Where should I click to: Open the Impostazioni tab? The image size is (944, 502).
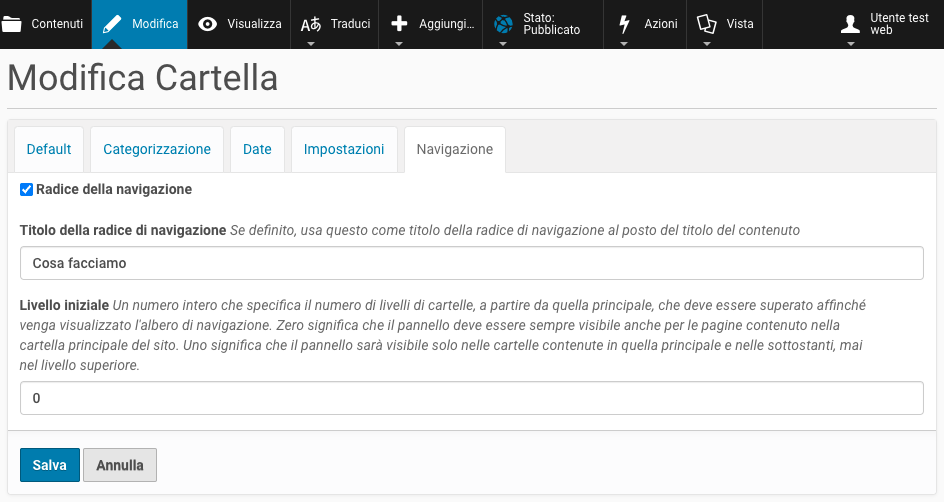click(x=344, y=149)
